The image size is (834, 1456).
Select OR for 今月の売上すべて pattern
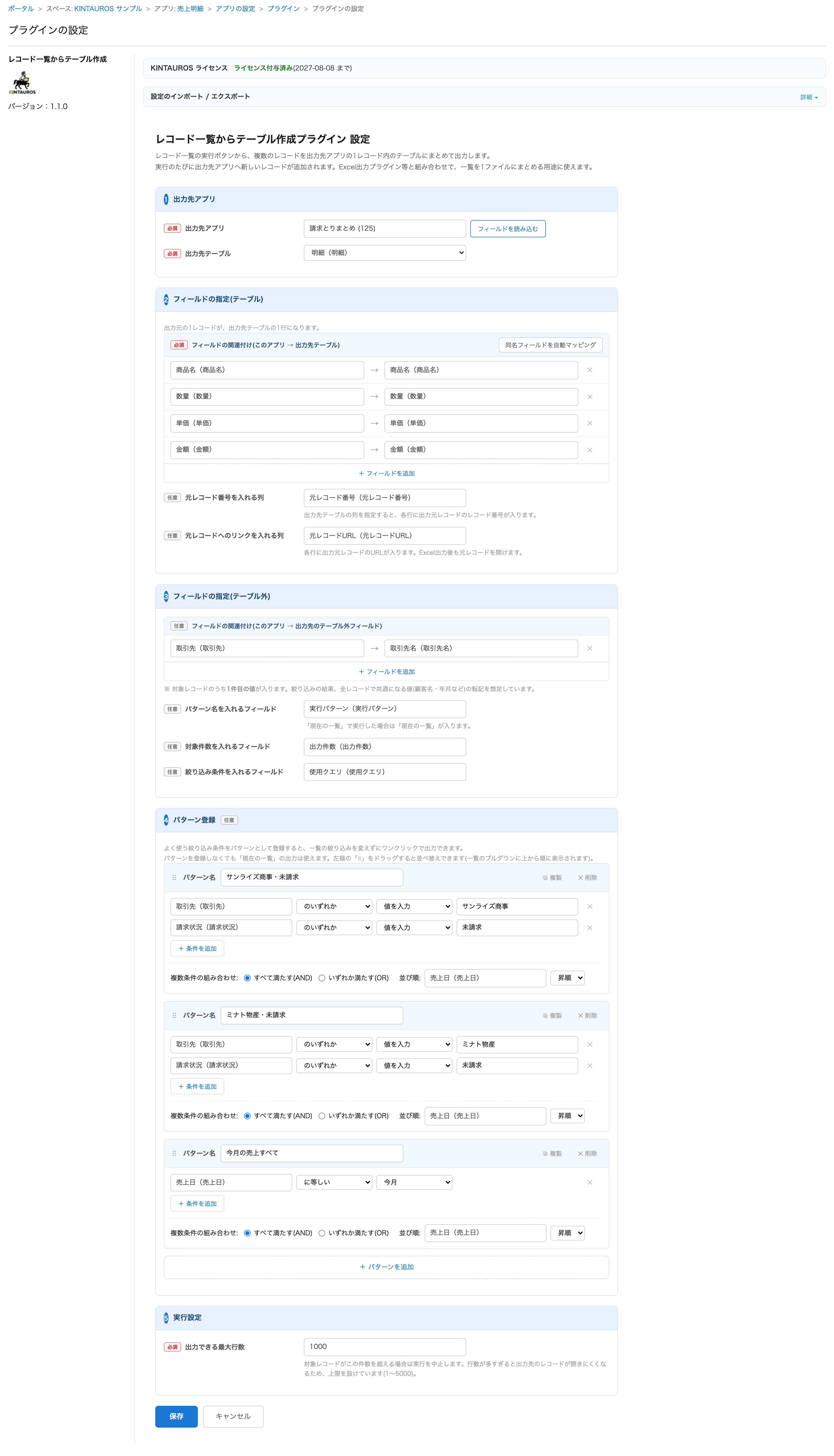pyautogui.click(x=322, y=1233)
